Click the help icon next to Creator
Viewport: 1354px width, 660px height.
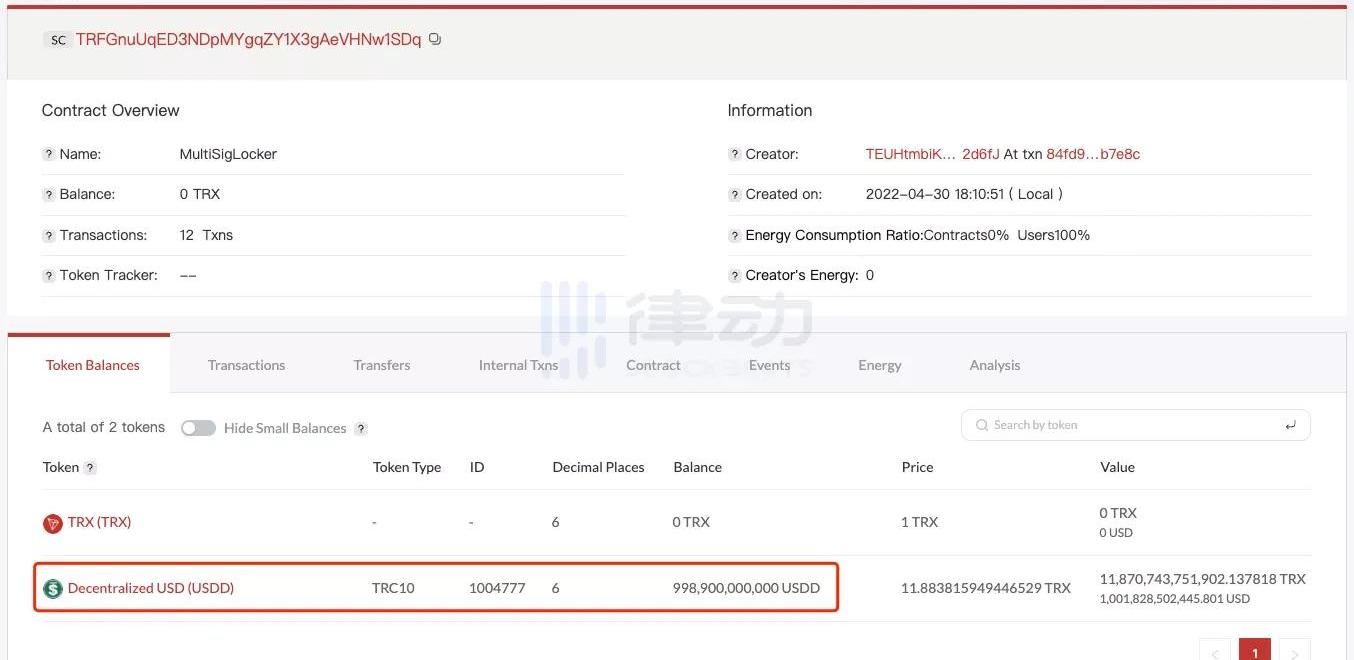pos(734,155)
